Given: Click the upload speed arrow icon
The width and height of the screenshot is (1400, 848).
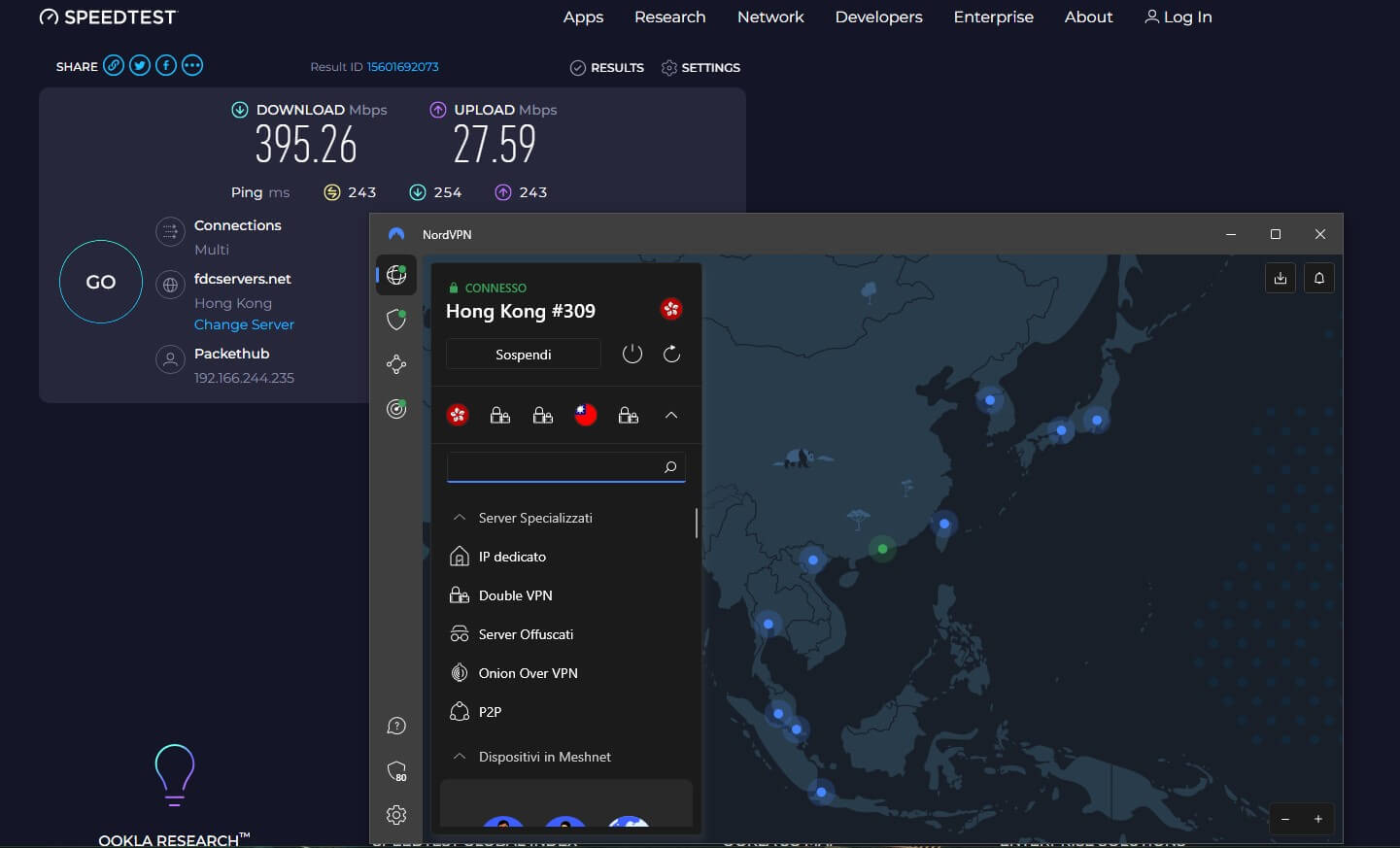Looking at the screenshot, I should tap(438, 110).
